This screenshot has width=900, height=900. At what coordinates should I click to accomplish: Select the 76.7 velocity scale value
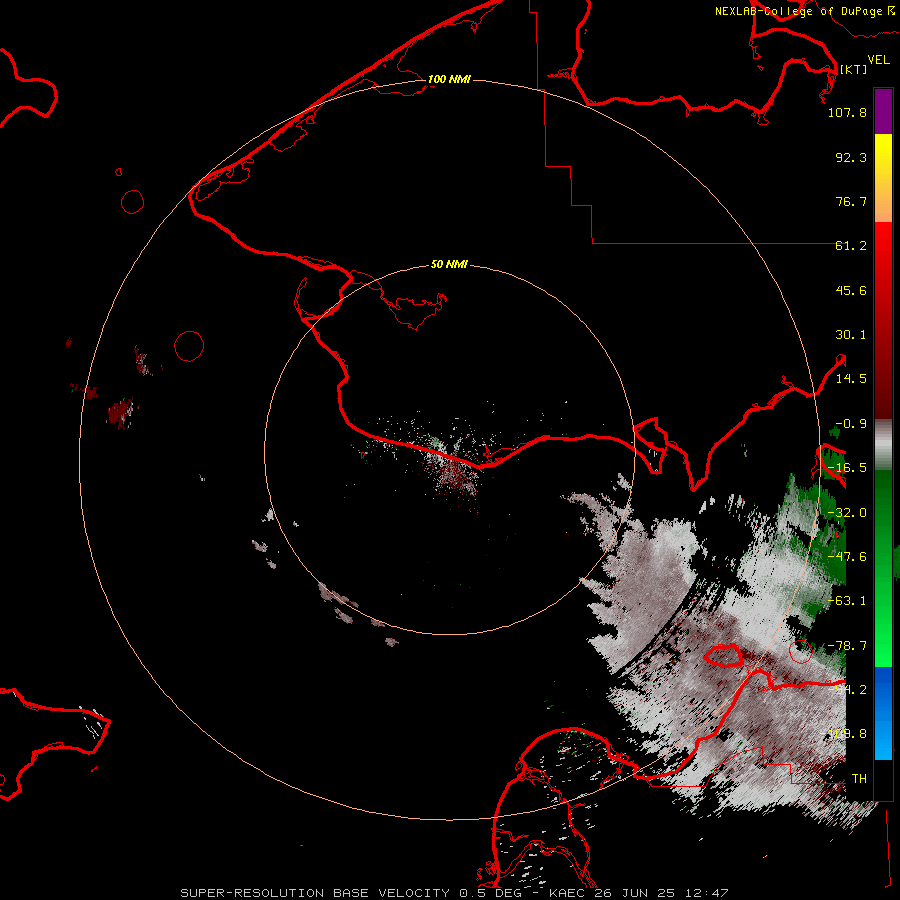[851, 201]
